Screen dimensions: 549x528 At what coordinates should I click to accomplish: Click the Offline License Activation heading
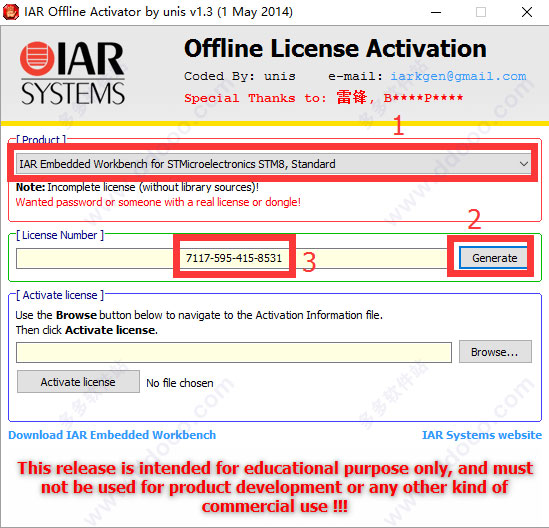point(335,48)
